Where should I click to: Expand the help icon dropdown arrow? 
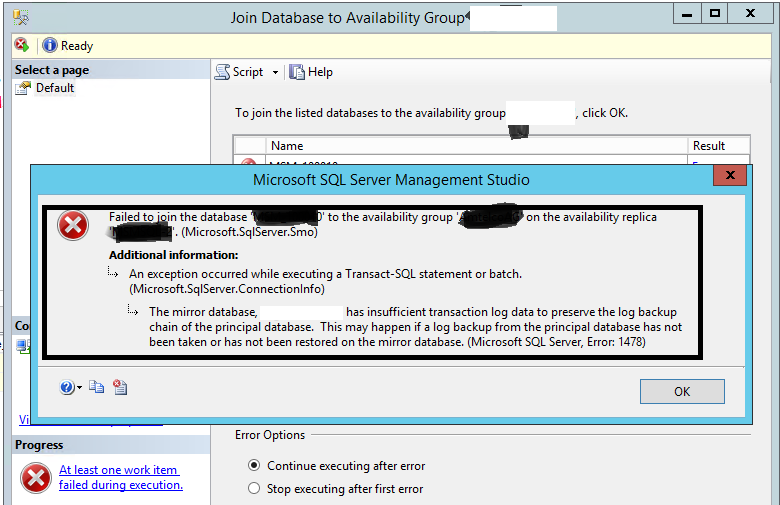click(80, 388)
